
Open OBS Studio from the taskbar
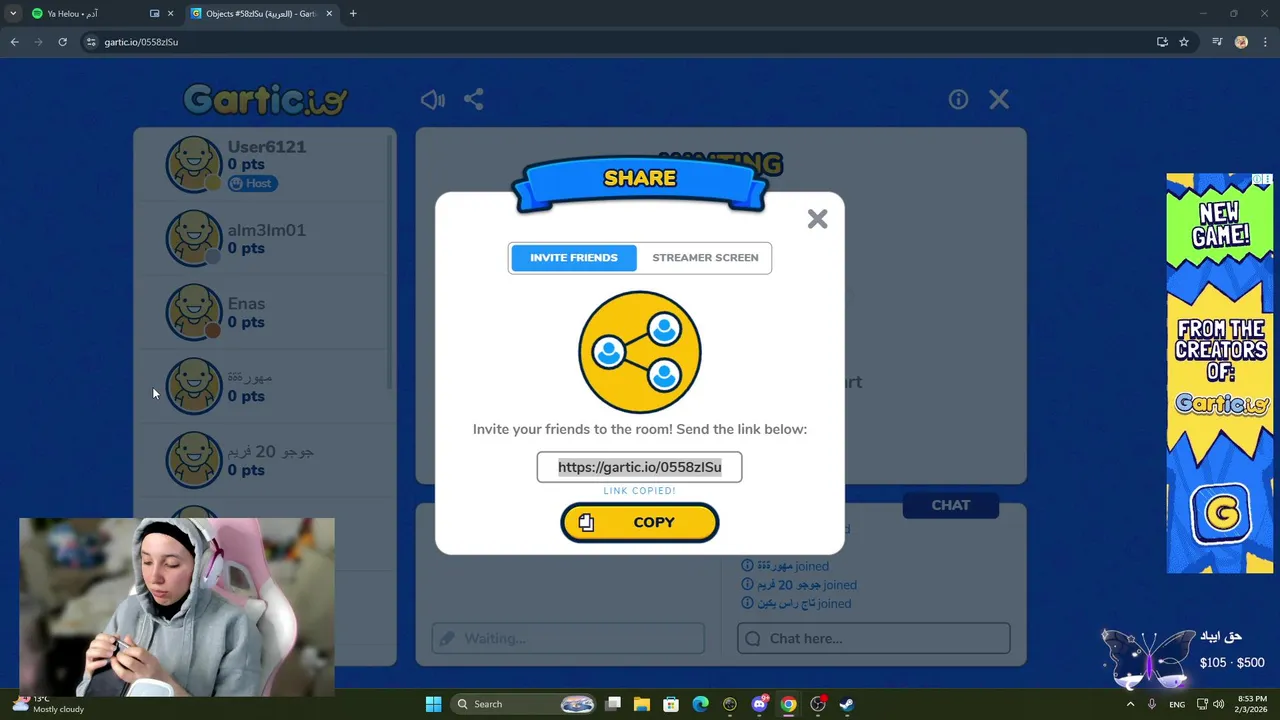[x=817, y=704]
